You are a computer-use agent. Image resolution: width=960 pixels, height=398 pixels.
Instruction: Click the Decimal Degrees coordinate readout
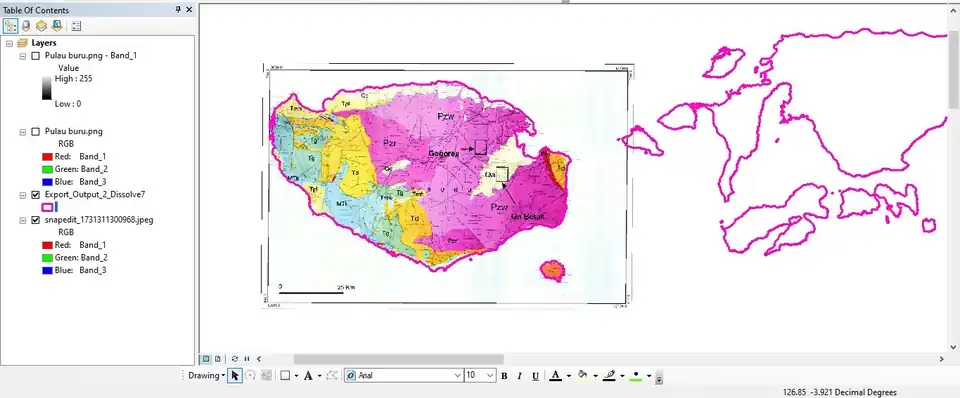[x=840, y=392]
